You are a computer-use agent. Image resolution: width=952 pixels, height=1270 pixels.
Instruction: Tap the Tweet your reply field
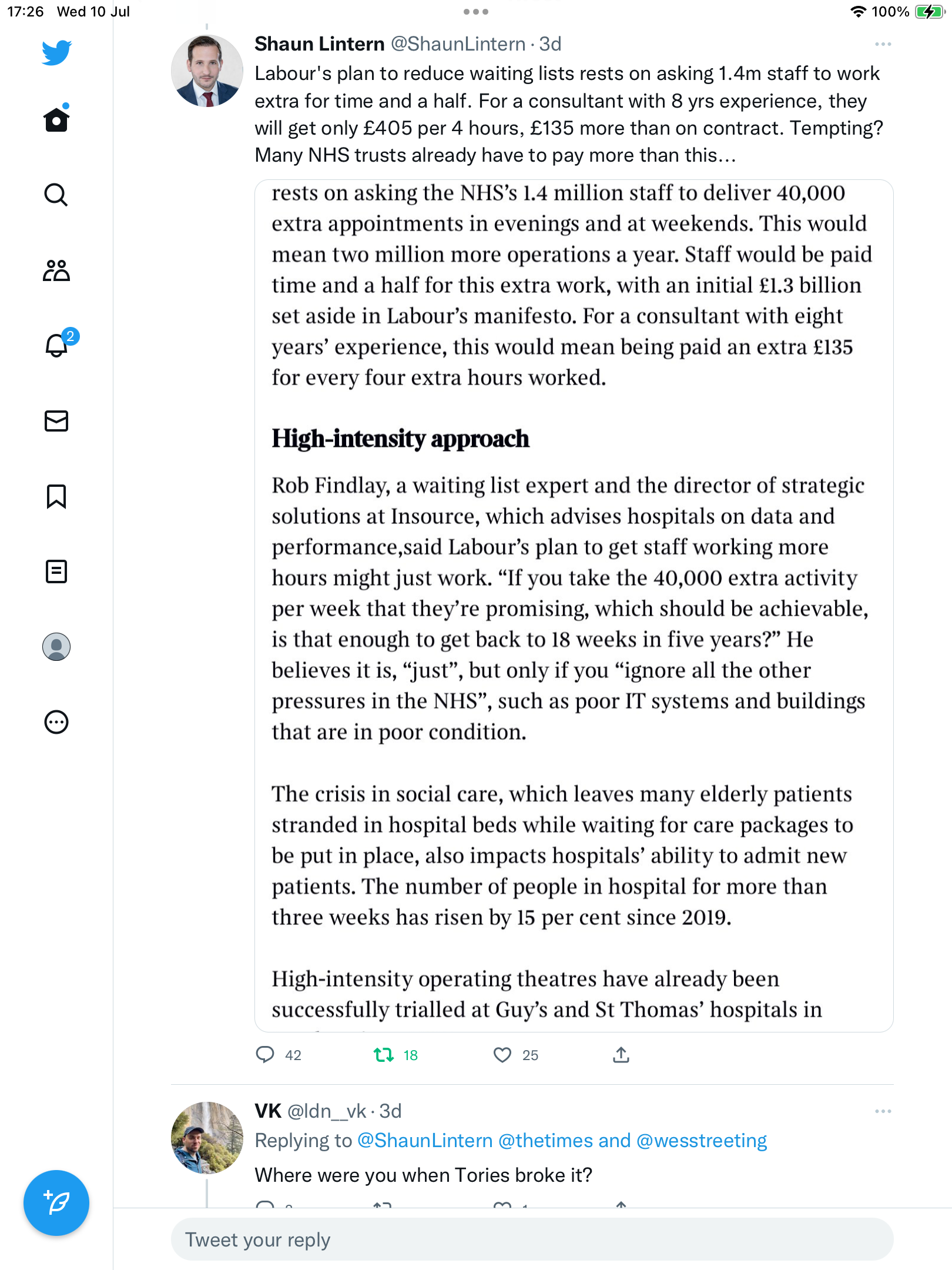click(x=532, y=1239)
